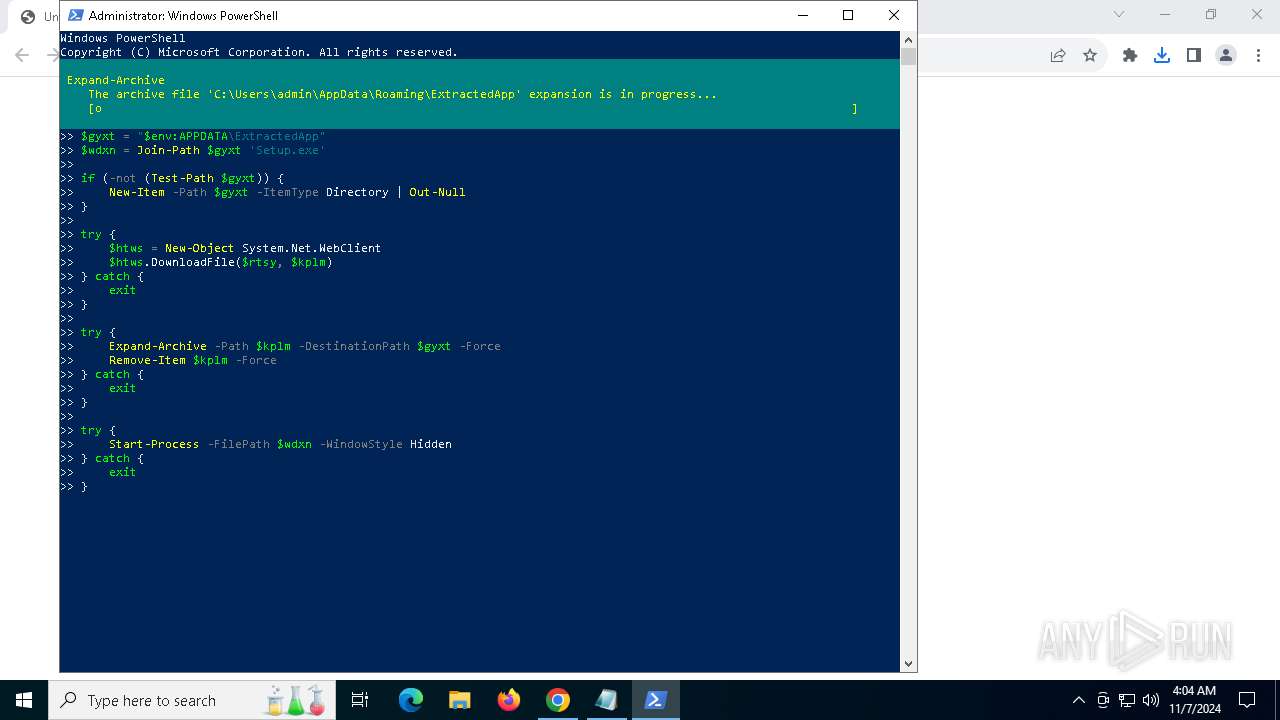
Task: Close the PowerShell window
Action: 894,15
